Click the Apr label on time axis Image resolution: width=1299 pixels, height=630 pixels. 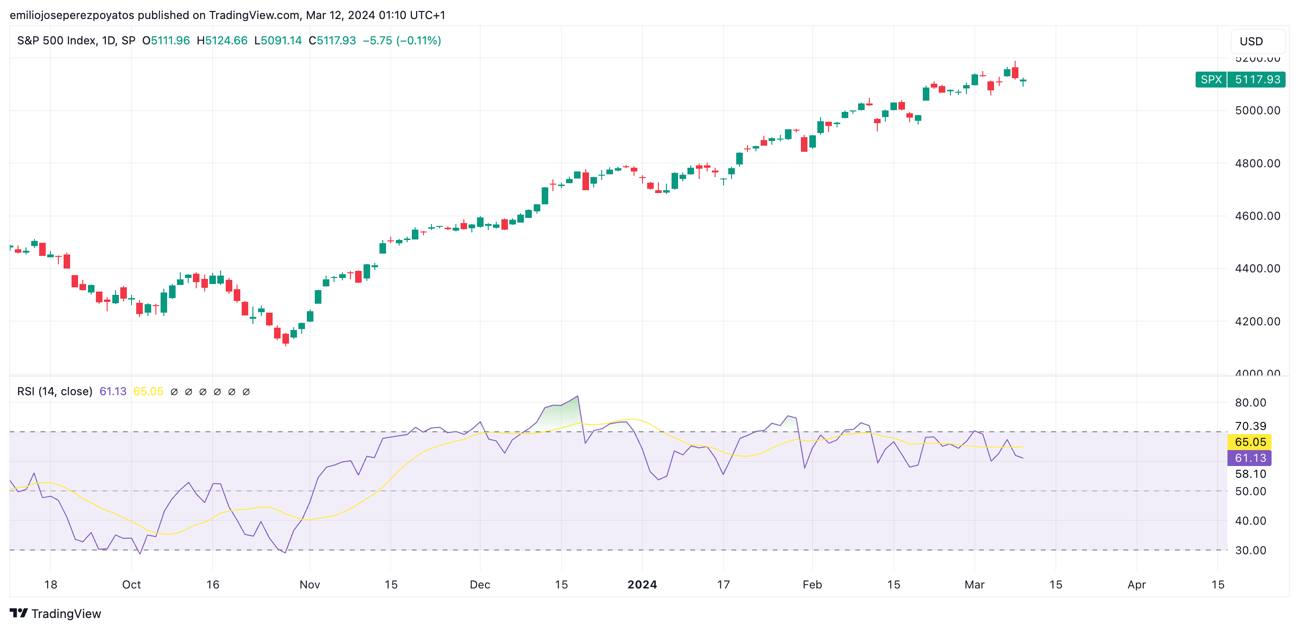tap(1136, 585)
